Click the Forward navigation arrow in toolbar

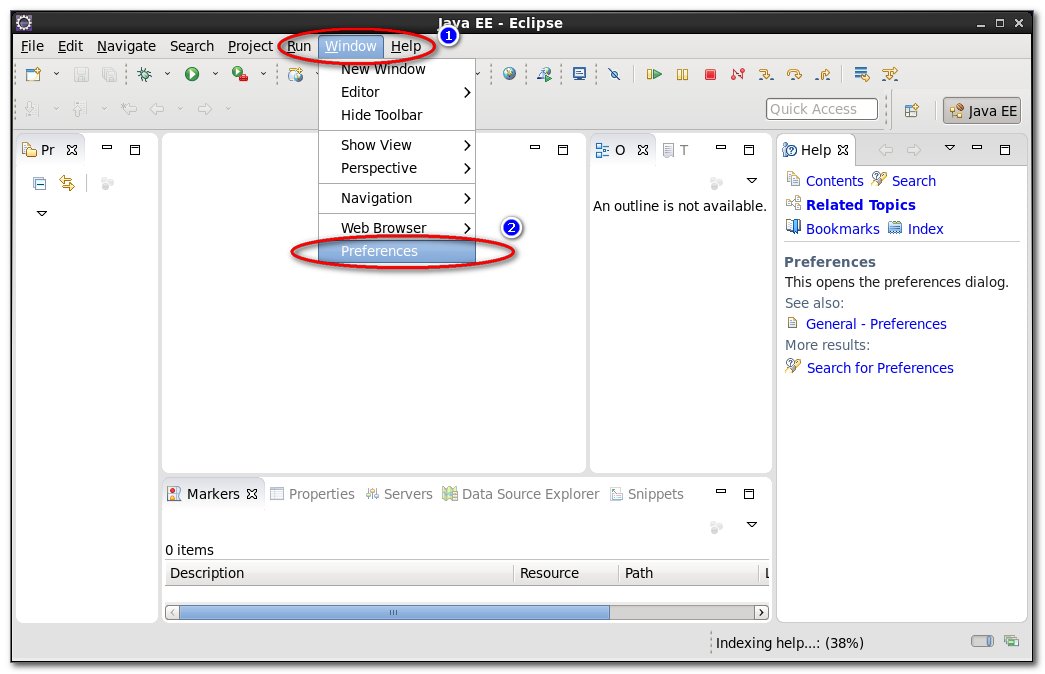point(205,109)
